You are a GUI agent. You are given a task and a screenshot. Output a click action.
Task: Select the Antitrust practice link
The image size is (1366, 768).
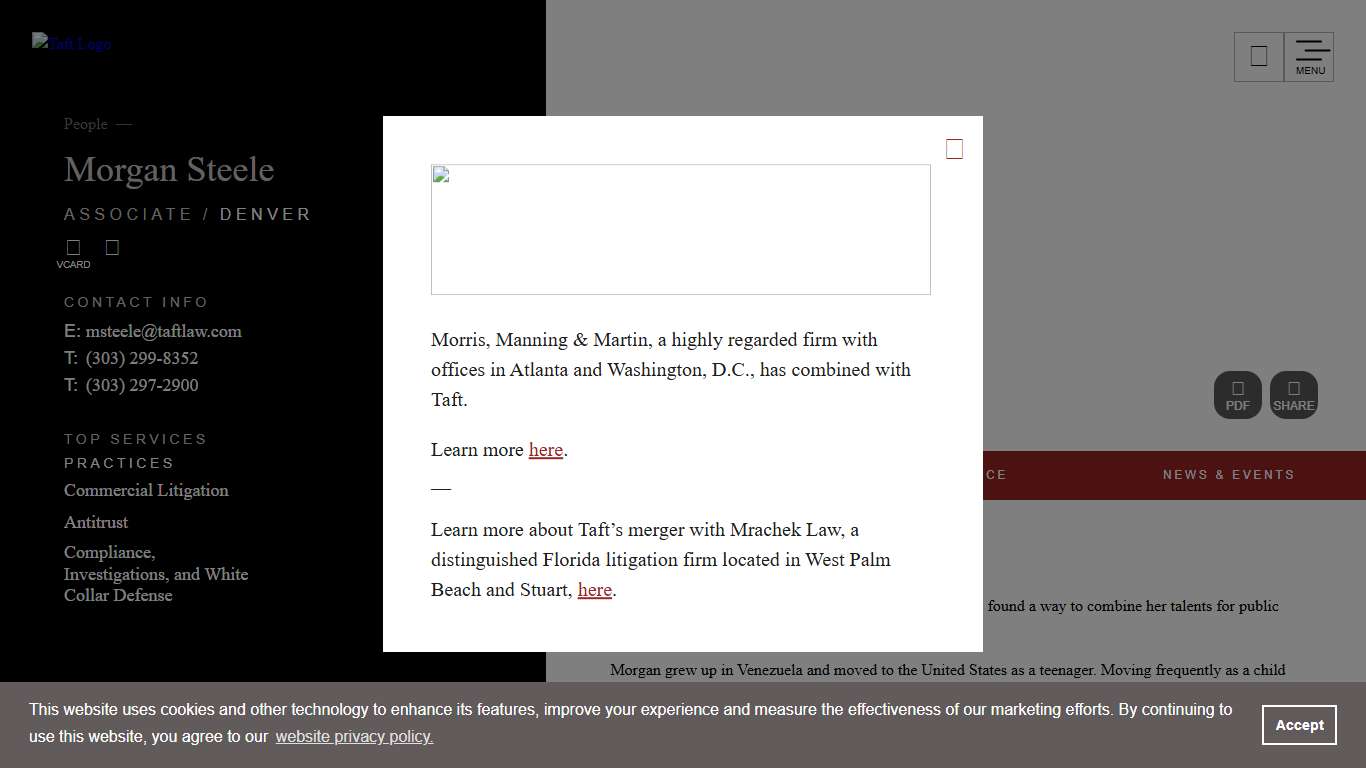(96, 522)
